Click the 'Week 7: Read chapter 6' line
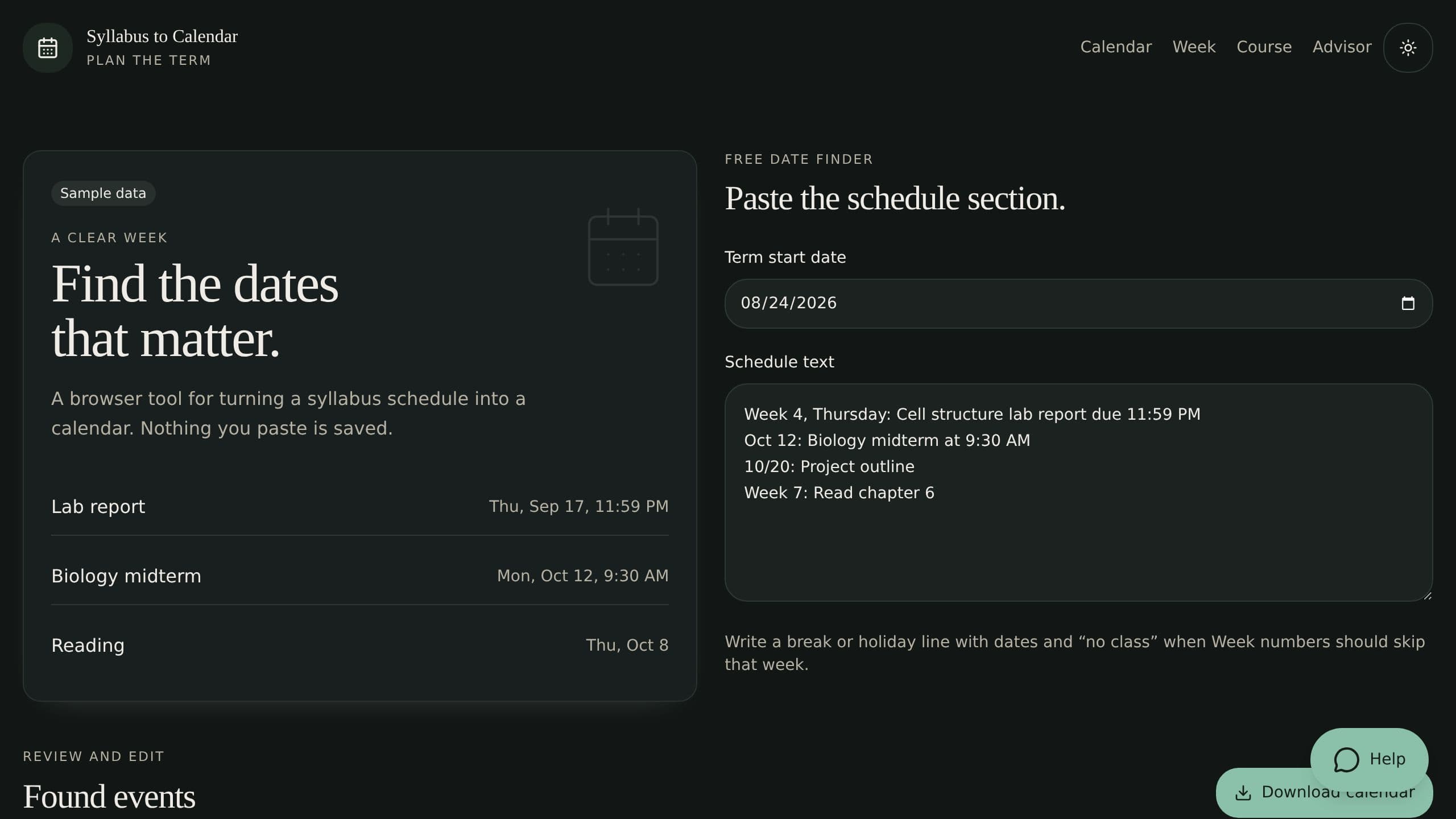 [839, 493]
